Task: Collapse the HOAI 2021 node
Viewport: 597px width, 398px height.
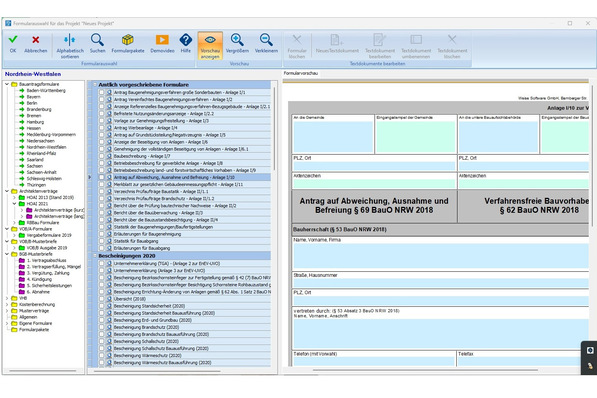Action: point(14,204)
